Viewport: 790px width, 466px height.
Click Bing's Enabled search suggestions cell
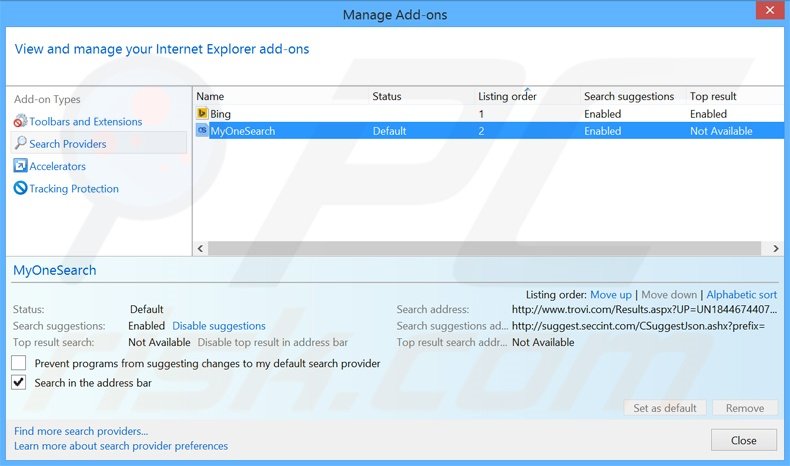(x=603, y=114)
